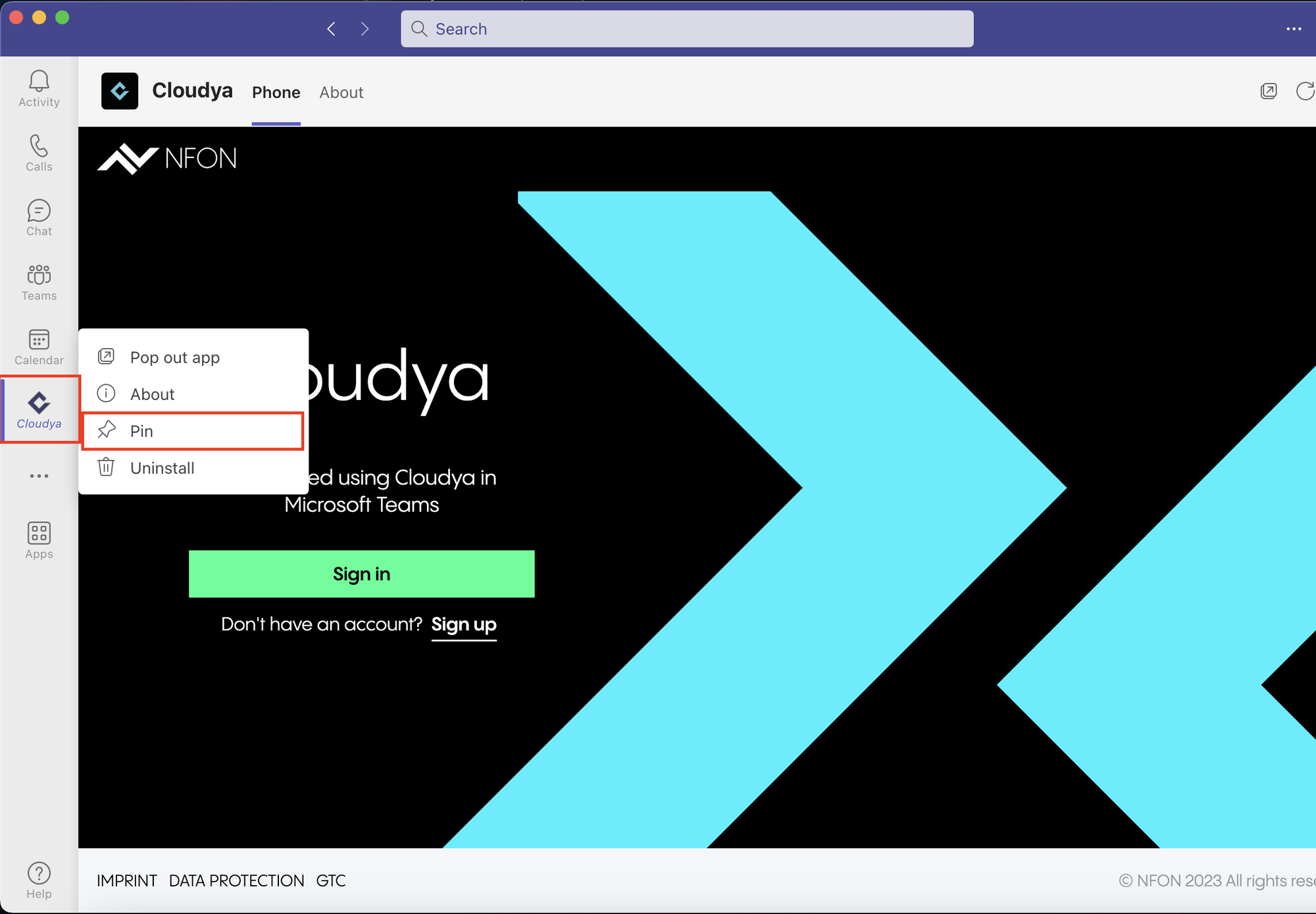Choose Uninstall in the context menu
The height and width of the screenshot is (914, 1316).
(162, 468)
